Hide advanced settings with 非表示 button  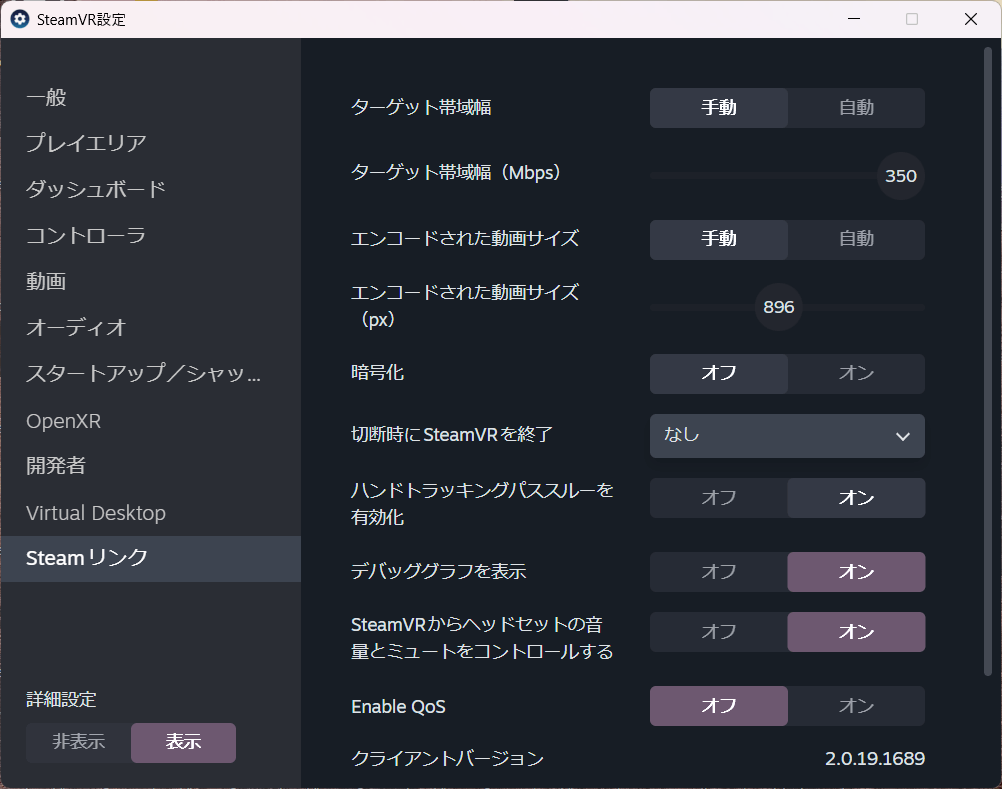click(x=79, y=742)
